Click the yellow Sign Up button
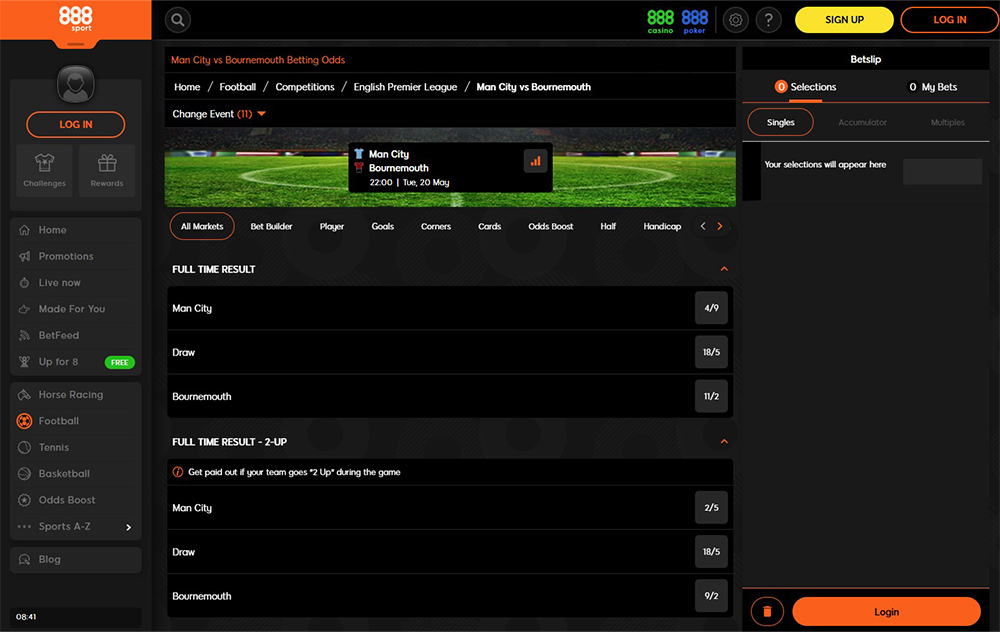The width and height of the screenshot is (1000, 632). (x=844, y=20)
